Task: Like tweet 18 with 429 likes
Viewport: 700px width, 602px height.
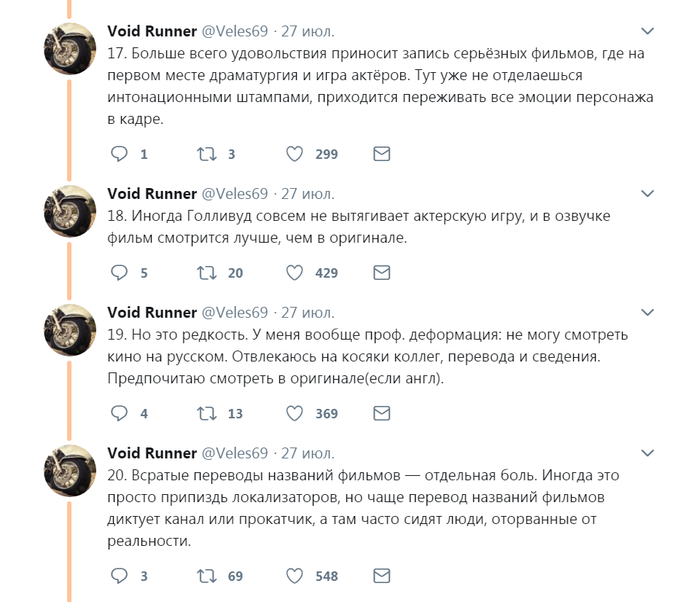Action: click(295, 272)
